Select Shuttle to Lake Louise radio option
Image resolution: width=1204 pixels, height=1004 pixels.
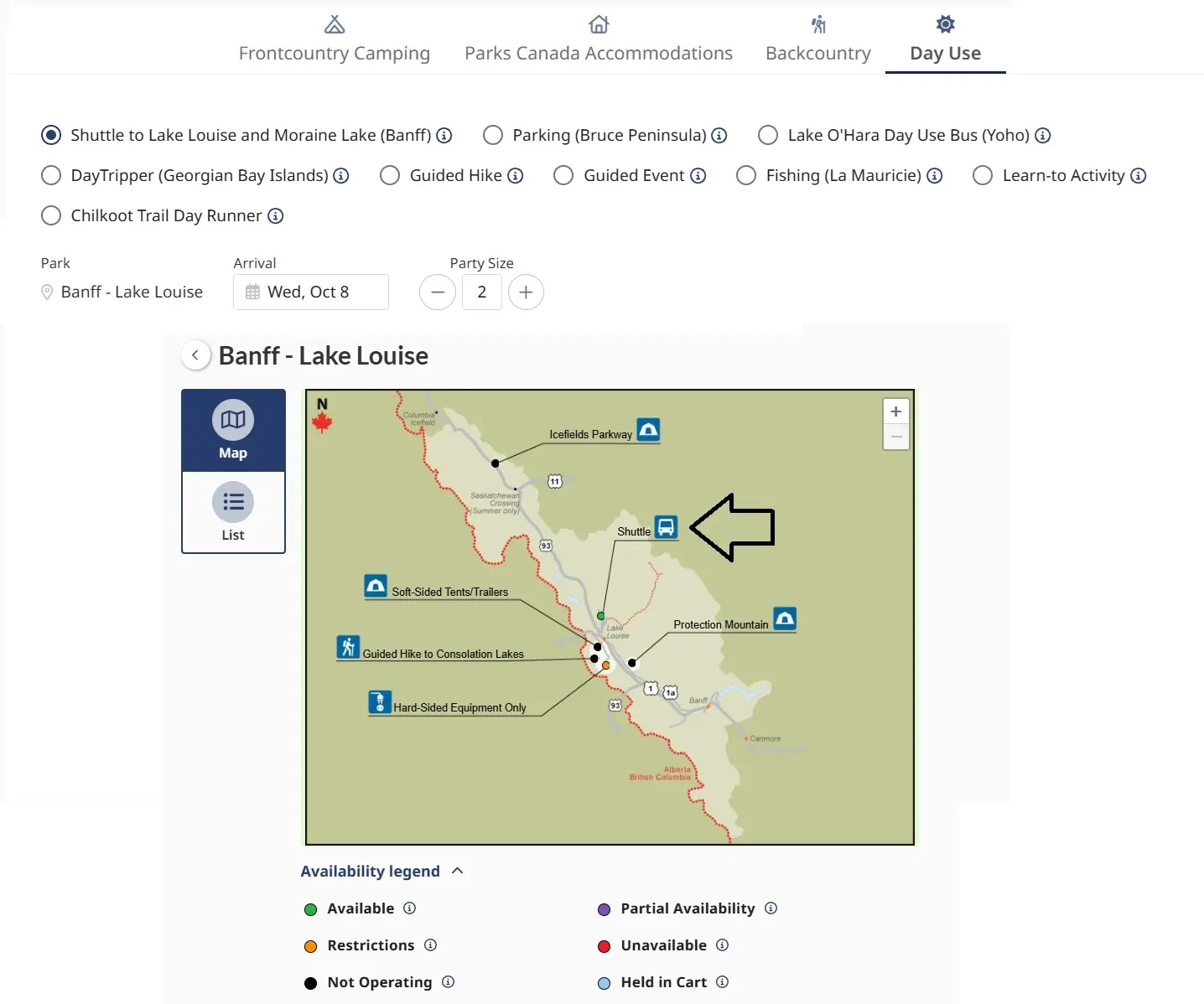click(51, 135)
